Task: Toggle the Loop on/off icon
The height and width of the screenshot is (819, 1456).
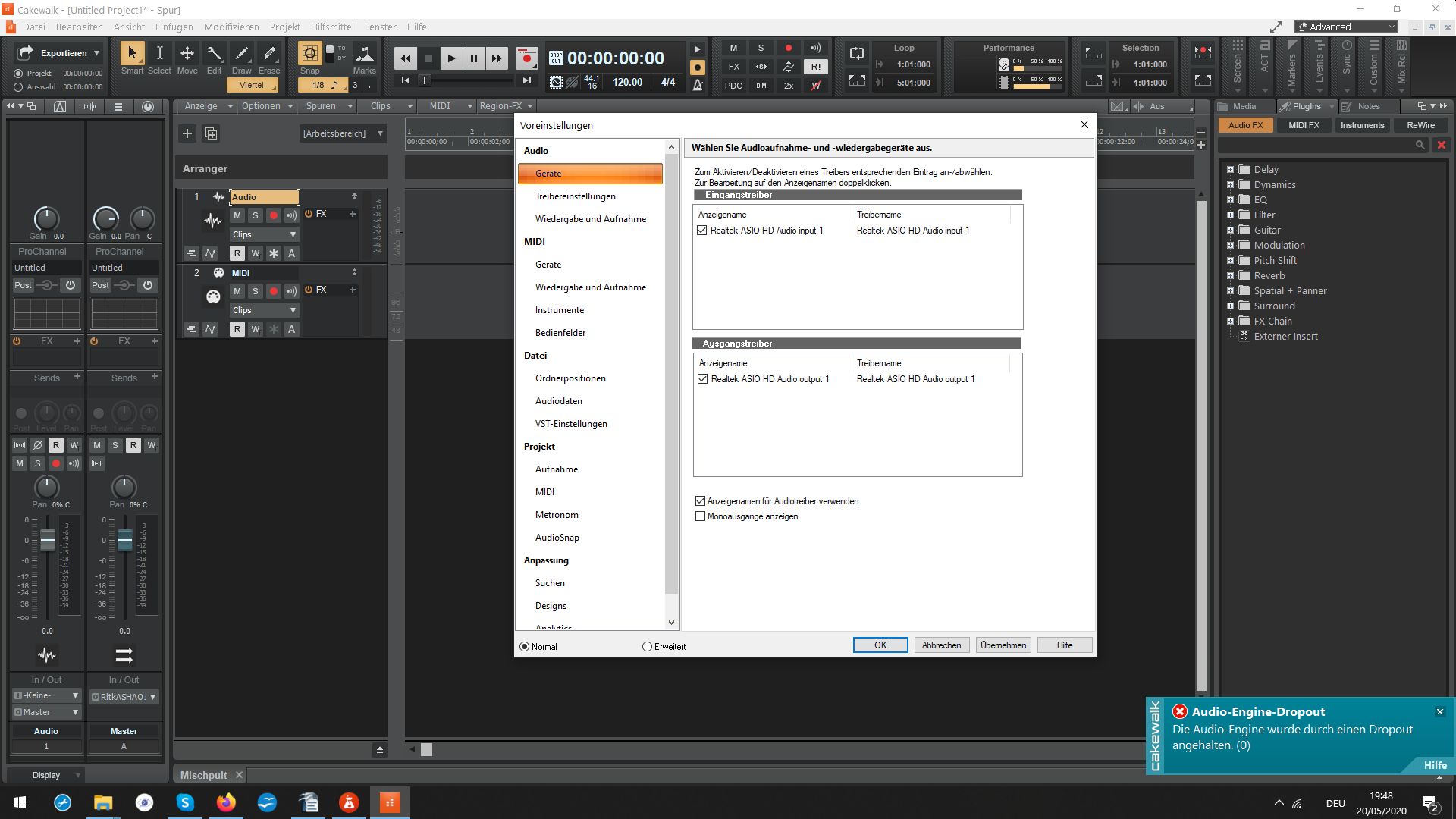Action: pyautogui.click(x=857, y=53)
